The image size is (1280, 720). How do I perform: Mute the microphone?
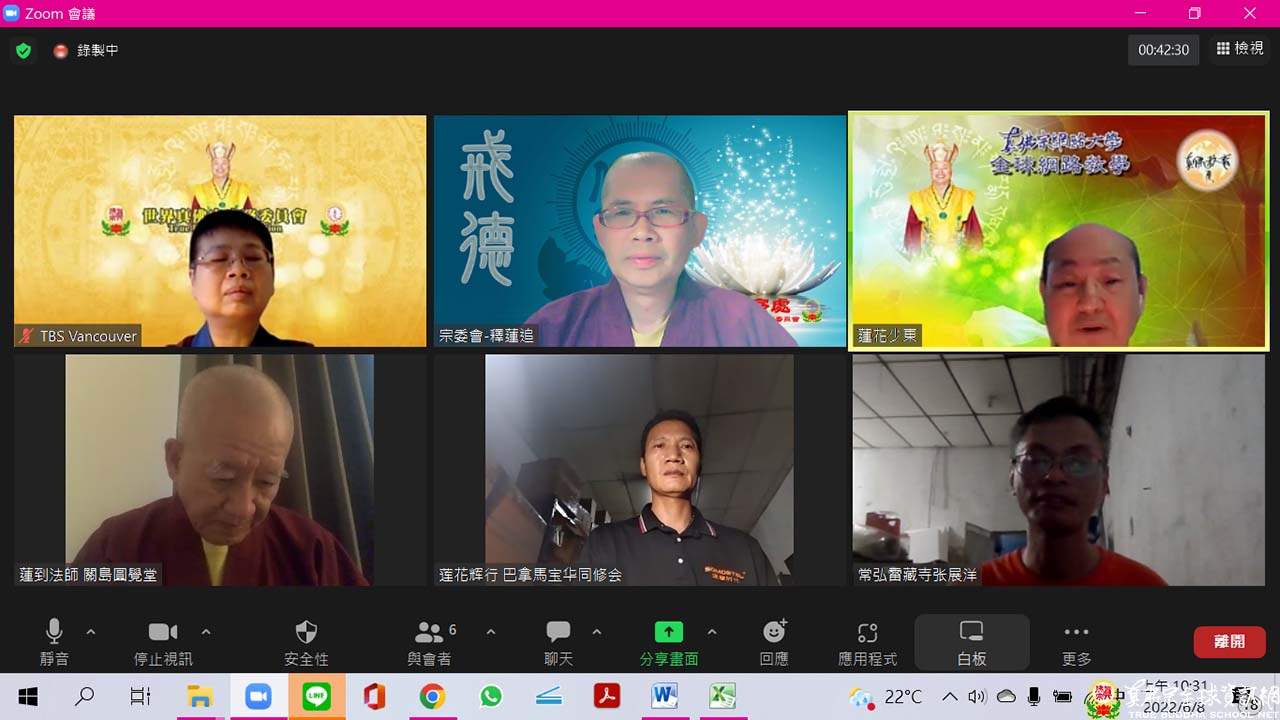point(54,642)
